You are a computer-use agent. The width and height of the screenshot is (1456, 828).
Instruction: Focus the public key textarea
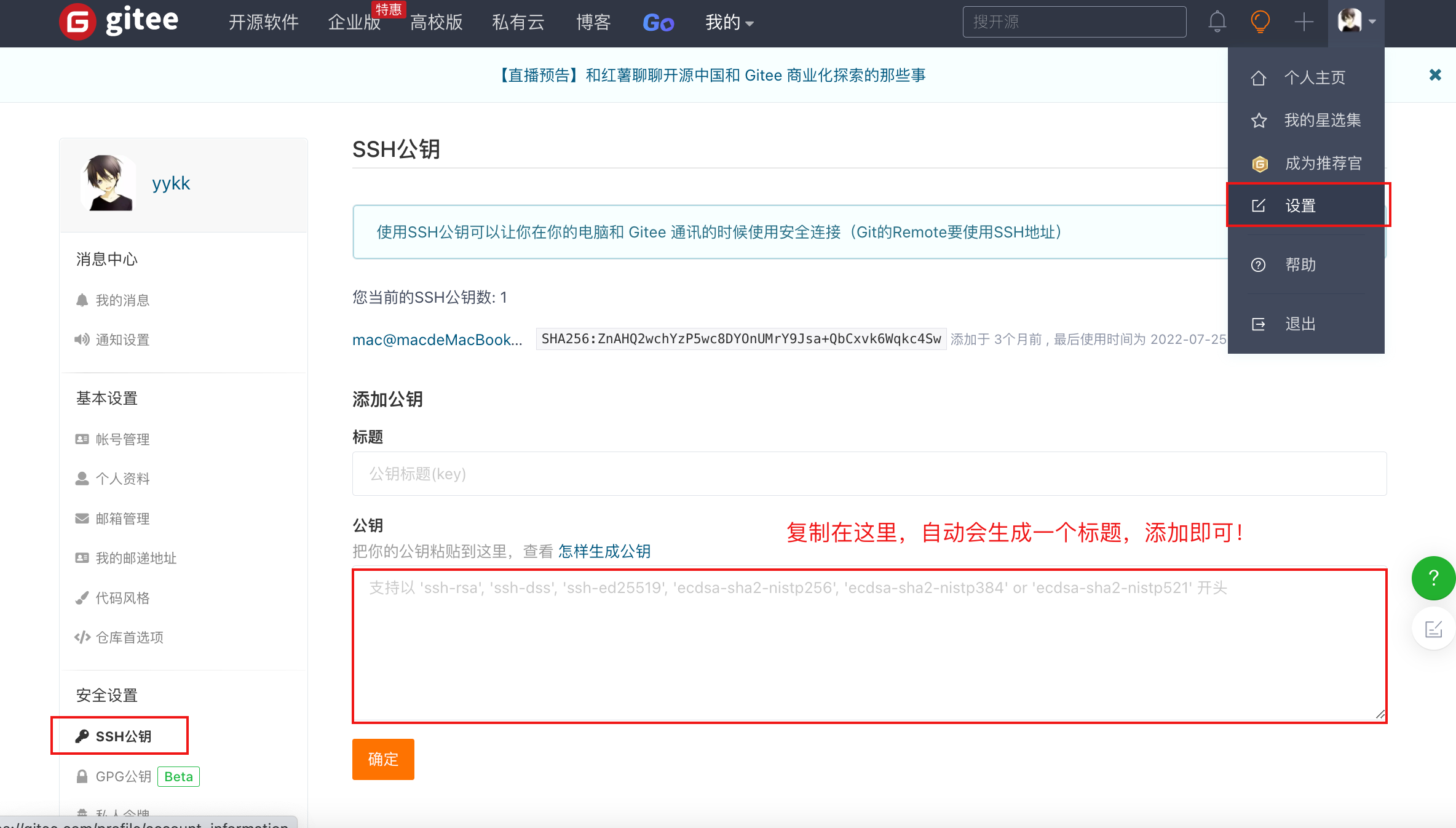869,645
